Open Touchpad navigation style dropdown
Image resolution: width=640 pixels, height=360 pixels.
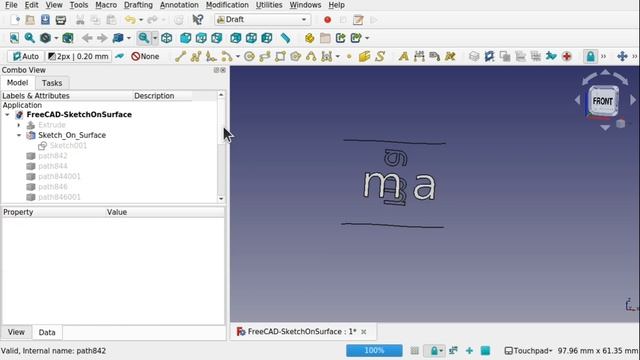[x=529, y=351]
